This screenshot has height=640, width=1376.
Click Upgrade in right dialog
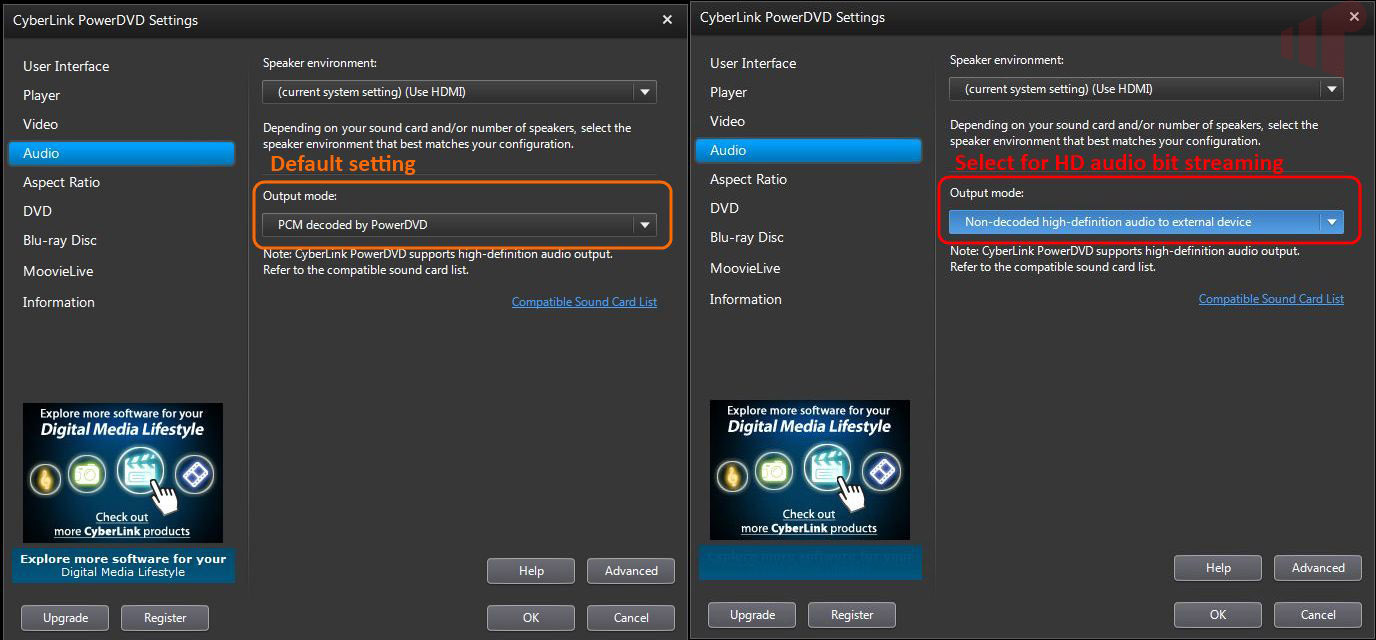click(752, 615)
